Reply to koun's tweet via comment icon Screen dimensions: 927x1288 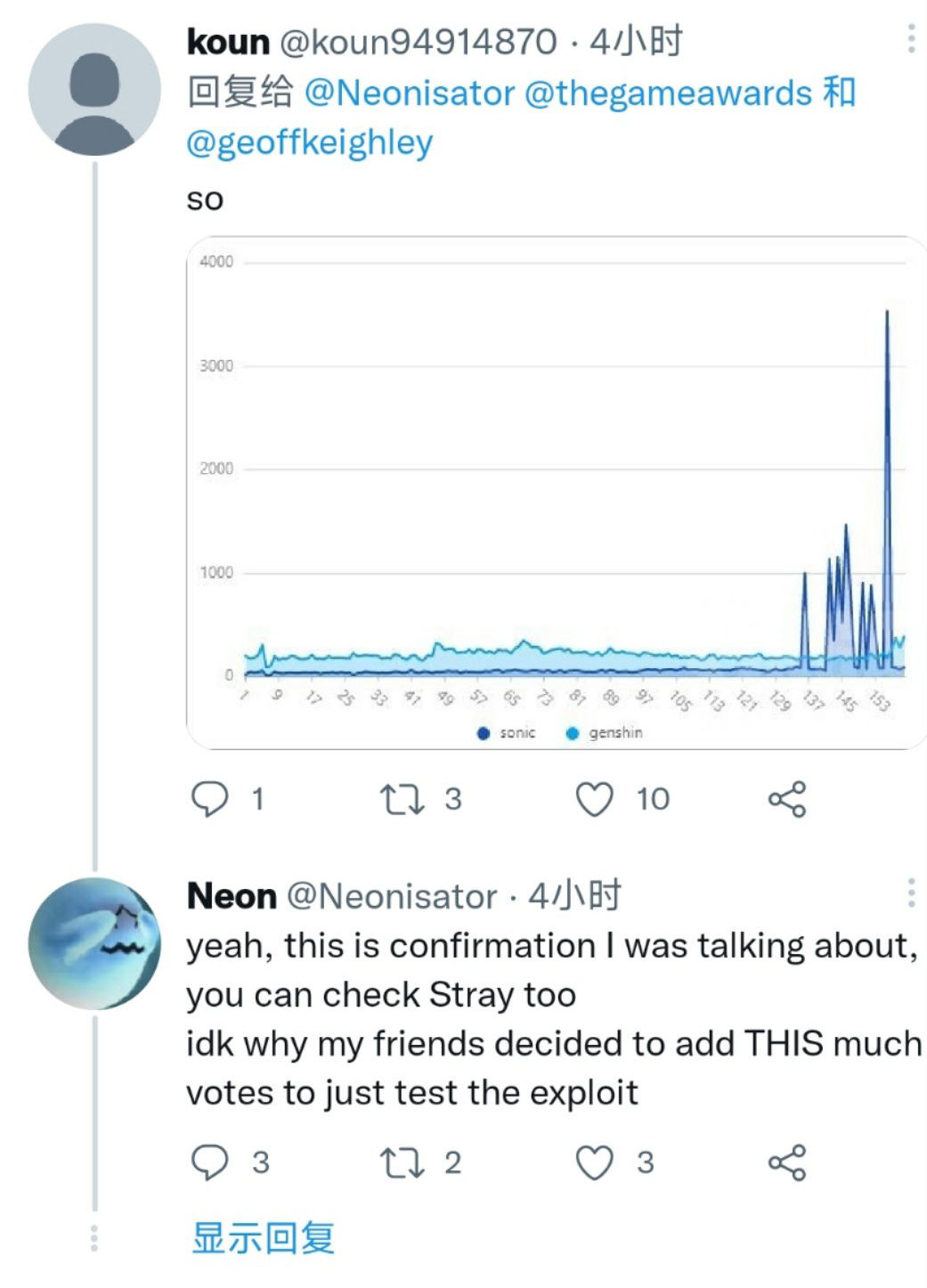210,799
